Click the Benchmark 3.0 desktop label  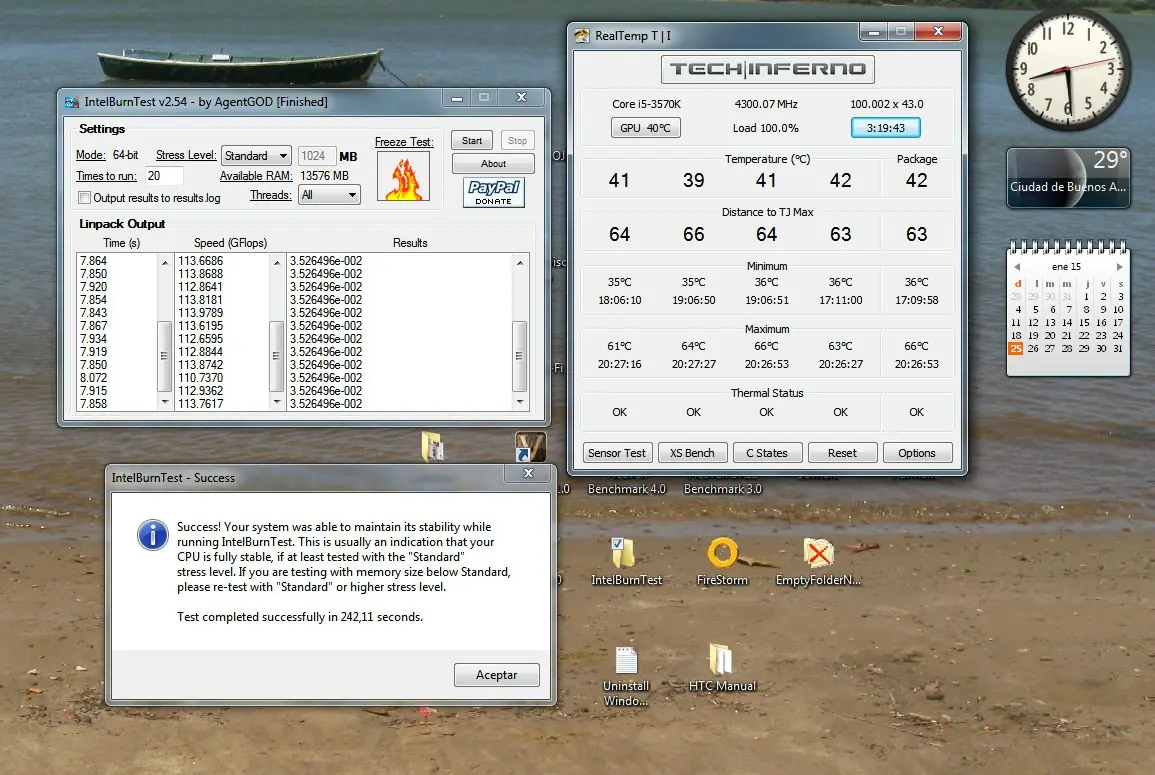tap(723, 489)
